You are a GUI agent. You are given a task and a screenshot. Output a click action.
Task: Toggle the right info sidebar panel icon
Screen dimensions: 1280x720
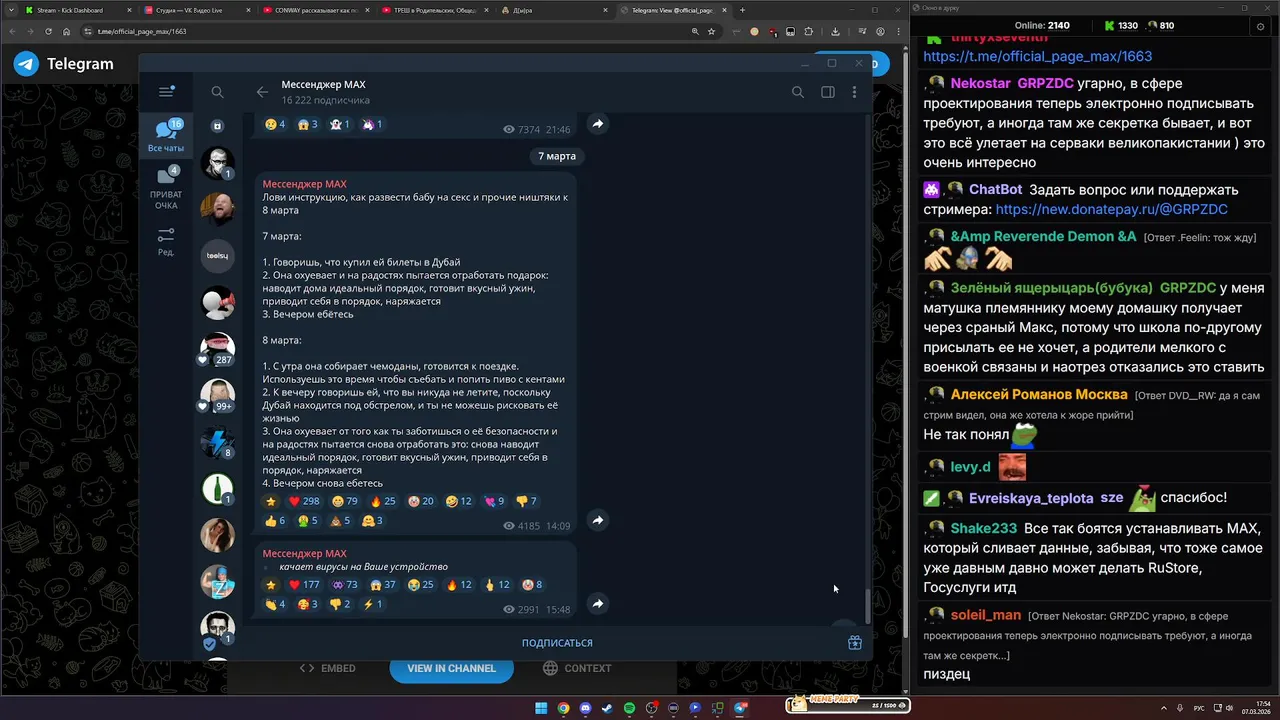point(828,92)
